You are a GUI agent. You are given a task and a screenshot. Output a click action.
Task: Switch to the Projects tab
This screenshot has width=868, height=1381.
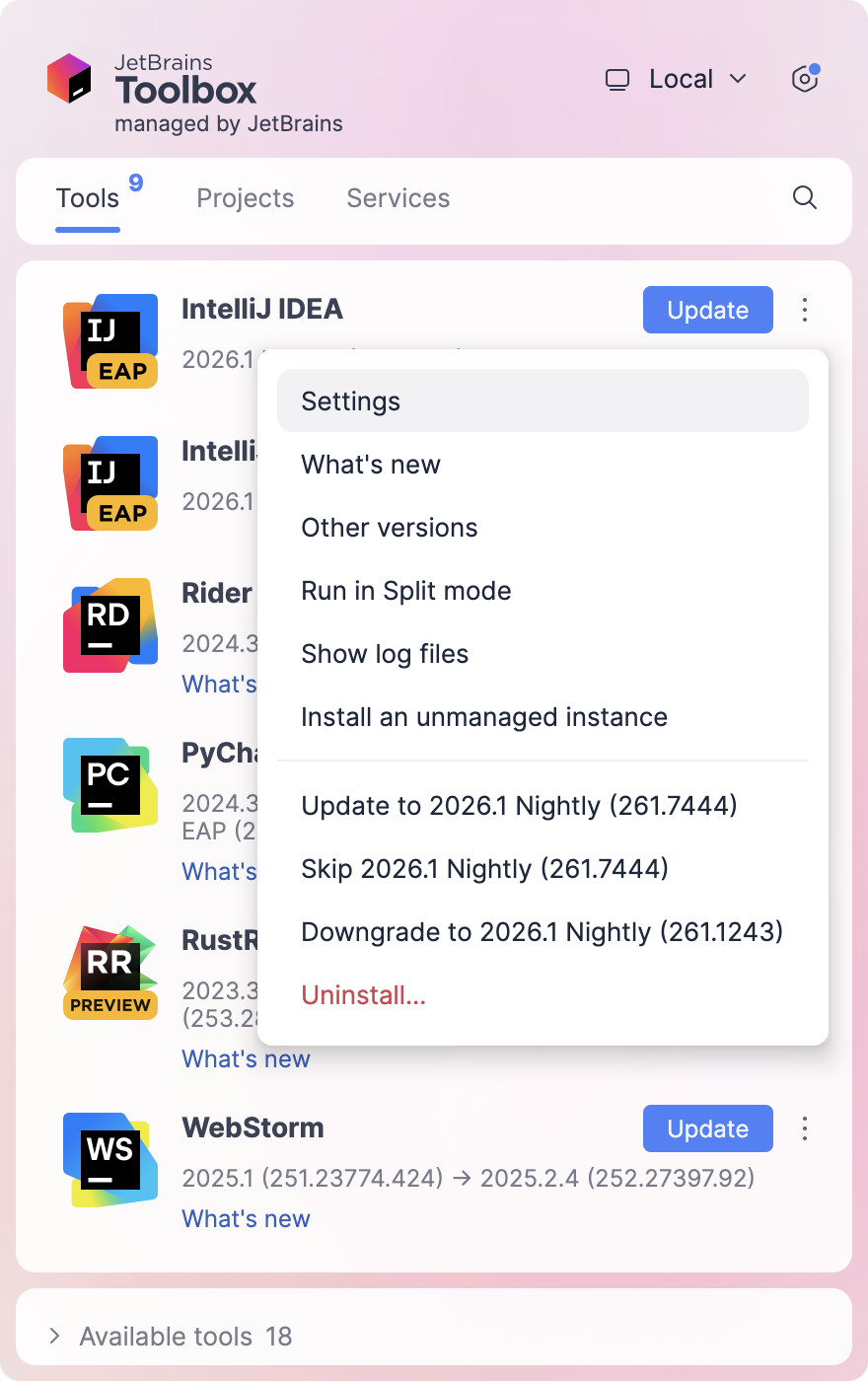click(x=245, y=198)
